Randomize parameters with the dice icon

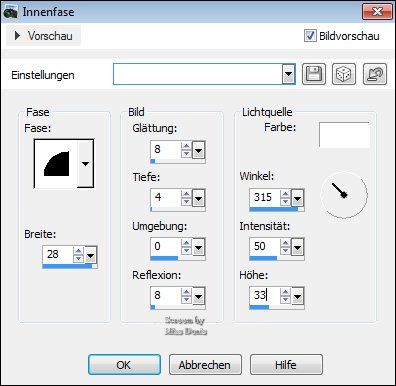[x=344, y=74]
